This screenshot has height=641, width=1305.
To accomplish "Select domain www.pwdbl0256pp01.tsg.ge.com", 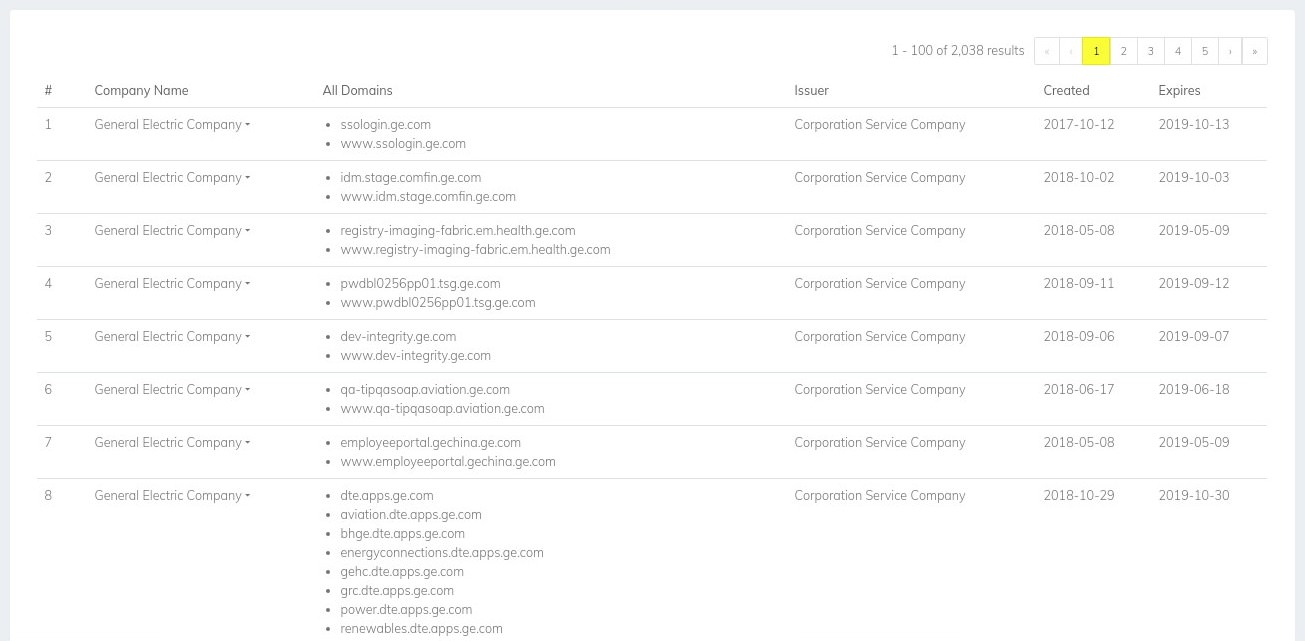I will coord(438,303).
